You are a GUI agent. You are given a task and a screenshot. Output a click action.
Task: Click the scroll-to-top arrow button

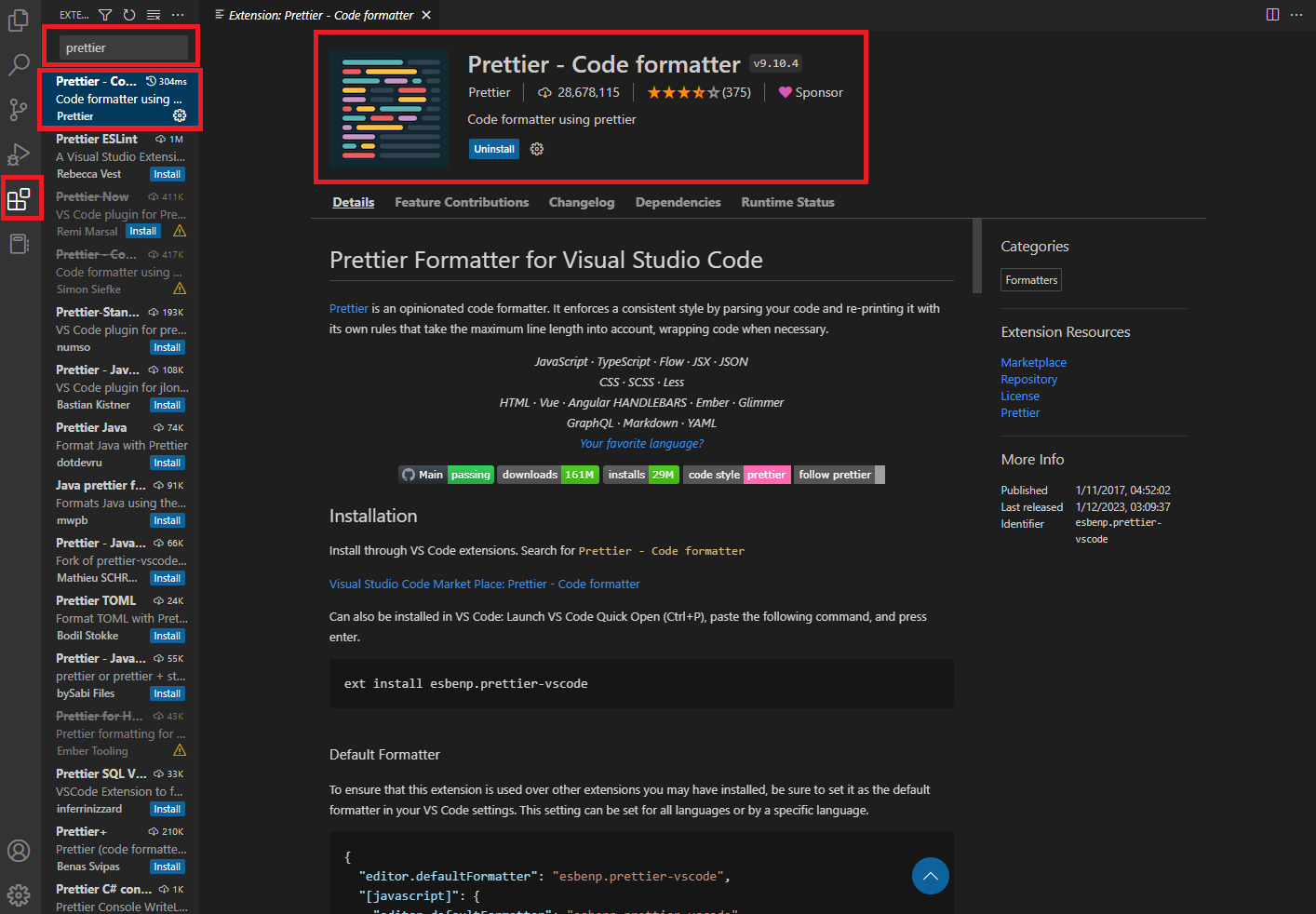click(x=930, y=876)
